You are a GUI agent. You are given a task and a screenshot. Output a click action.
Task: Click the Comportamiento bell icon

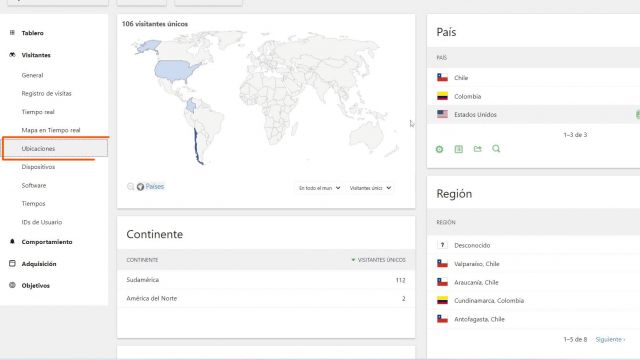[x=12, y=242]
